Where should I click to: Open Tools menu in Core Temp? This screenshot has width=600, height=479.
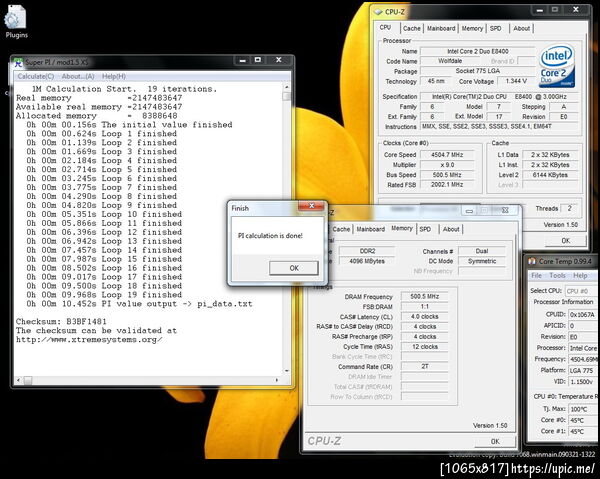[x=558, y=275]
